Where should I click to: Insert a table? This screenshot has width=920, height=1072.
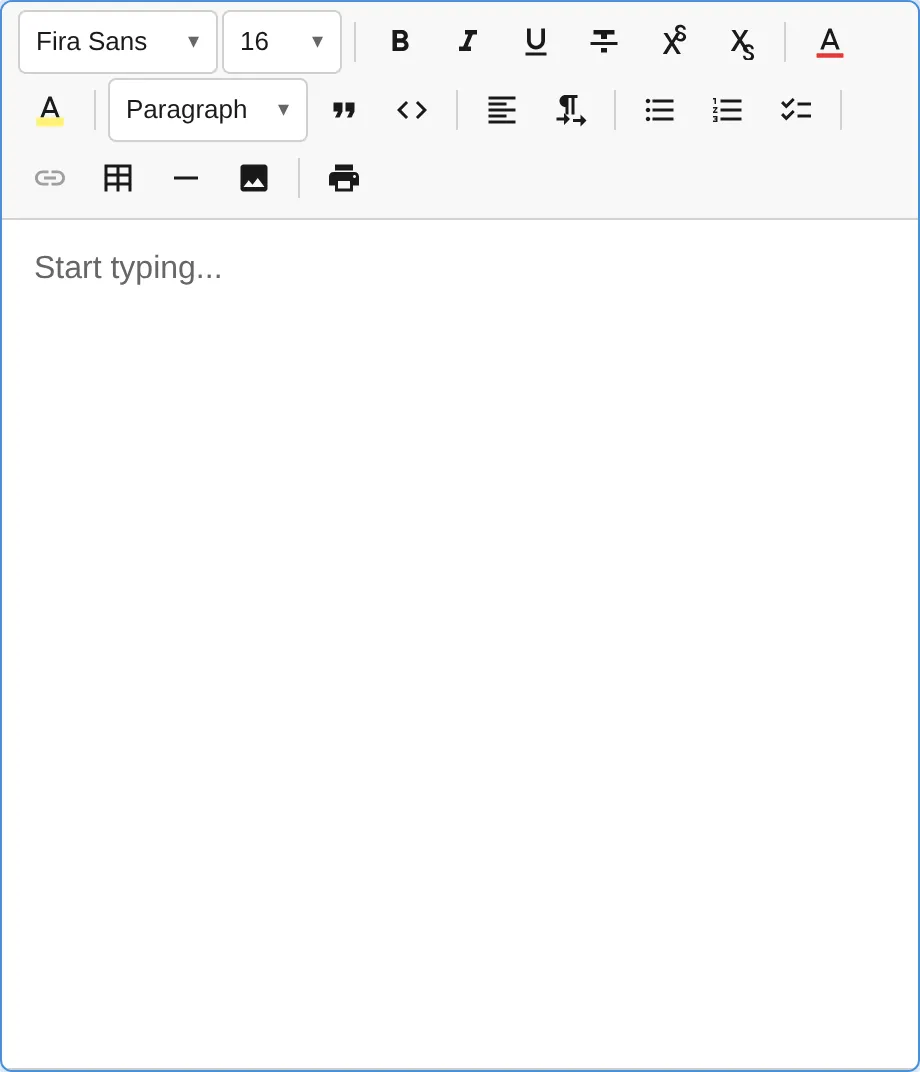118,178
